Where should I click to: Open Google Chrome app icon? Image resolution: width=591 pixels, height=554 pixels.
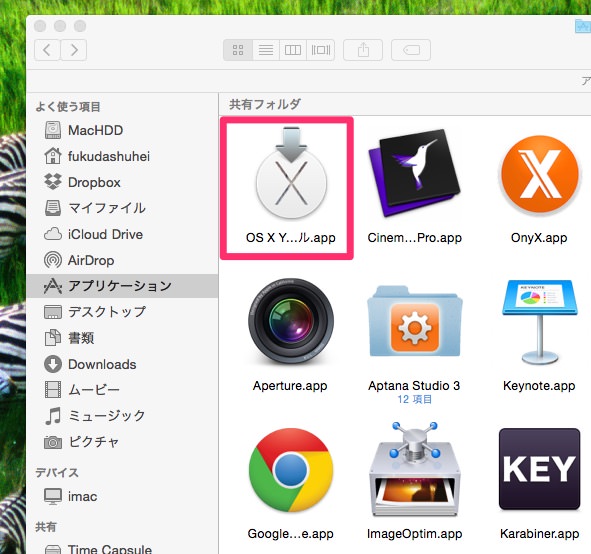tap(291, 470)
